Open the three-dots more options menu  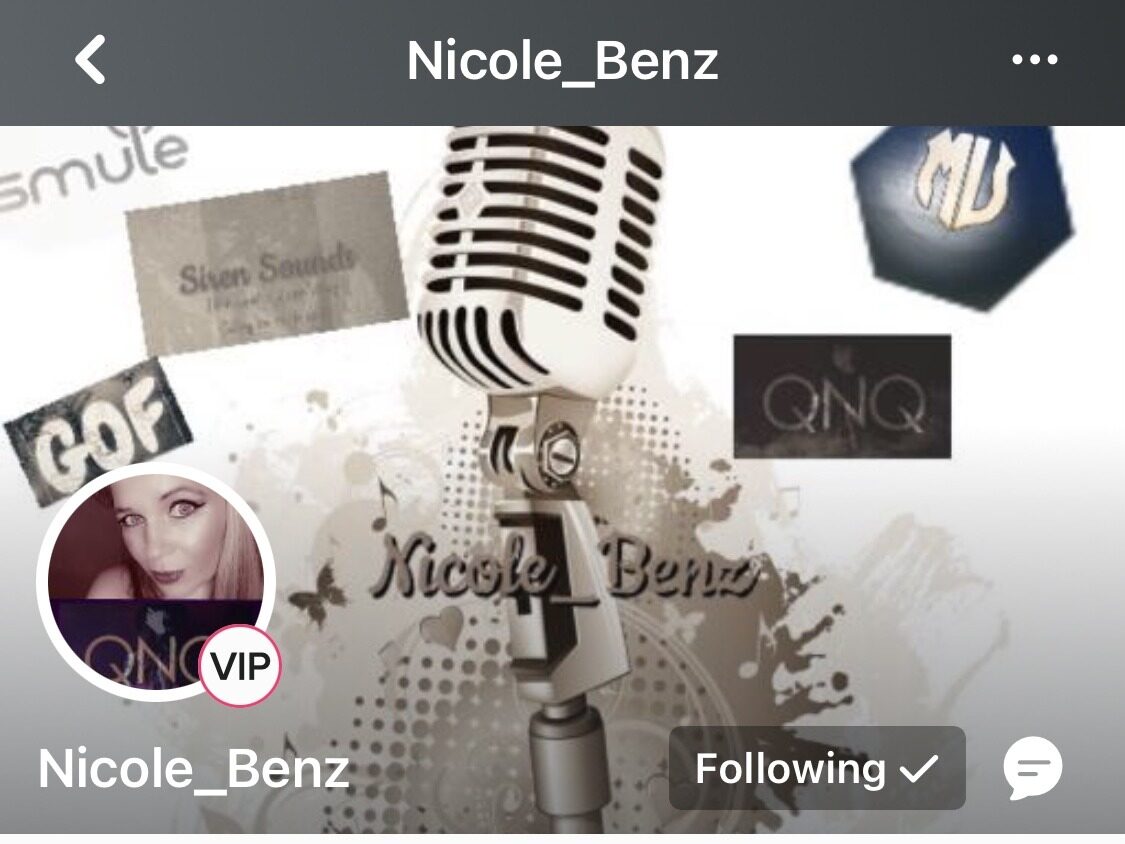click(1034, 60)
